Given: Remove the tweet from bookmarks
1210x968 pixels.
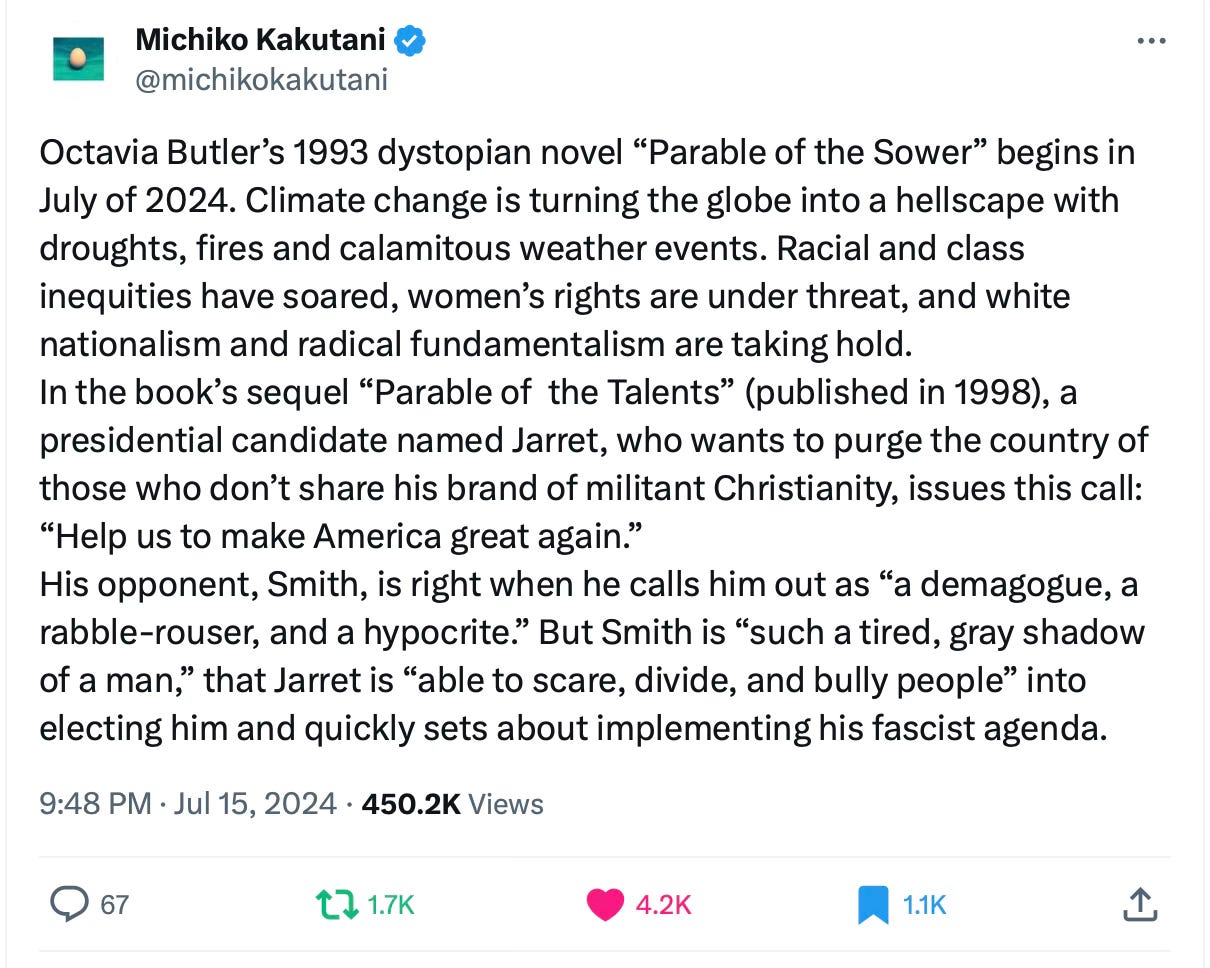Looking at the screenshot, I should 873,905.
